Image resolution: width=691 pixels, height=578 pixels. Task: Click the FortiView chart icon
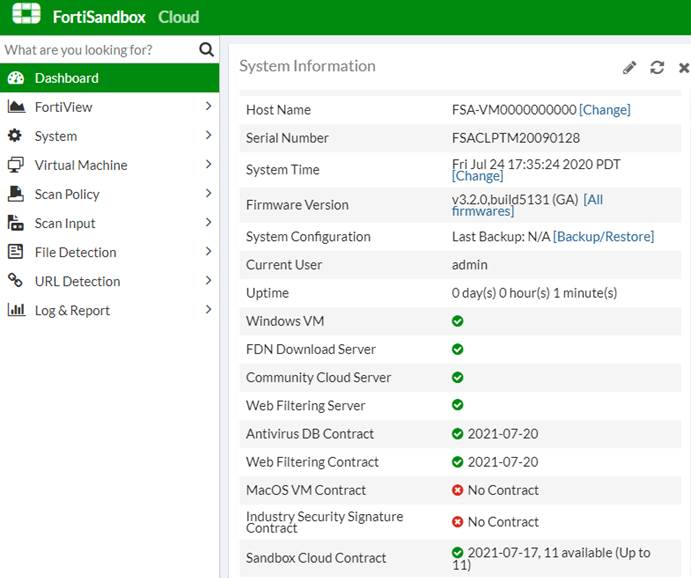(16, 107)
